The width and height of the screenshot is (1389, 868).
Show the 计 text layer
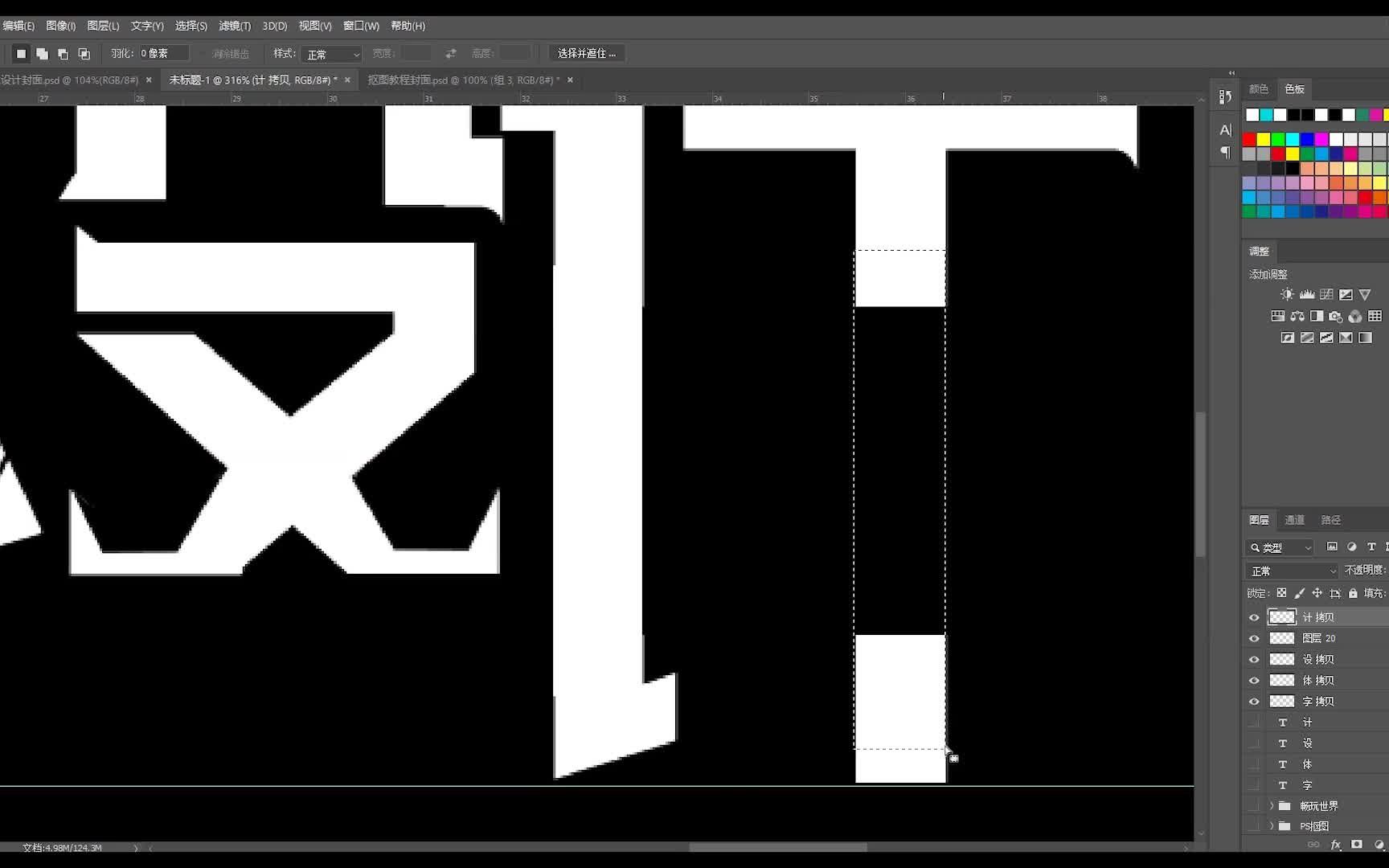point(1254,722)
